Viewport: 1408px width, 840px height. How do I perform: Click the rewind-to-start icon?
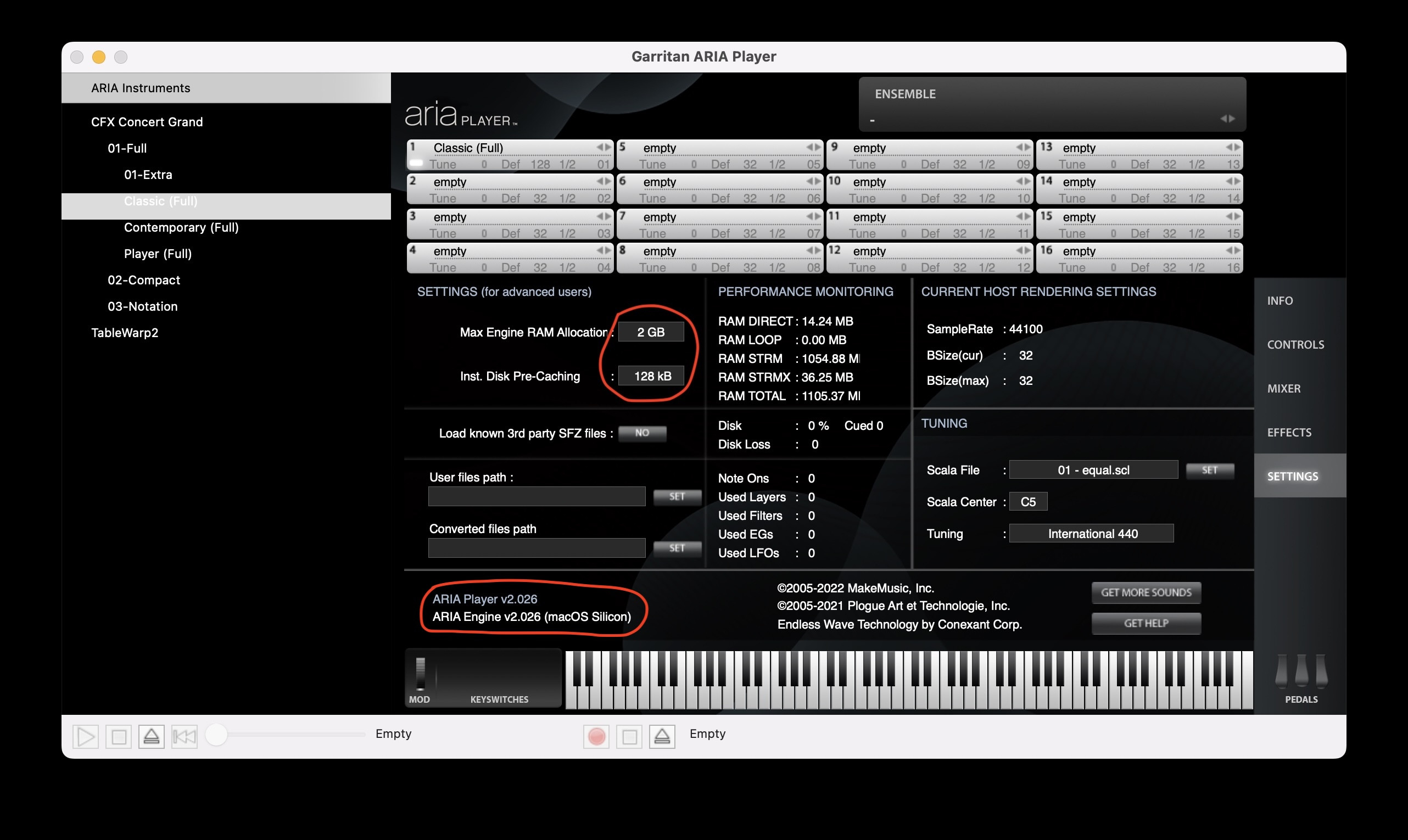[184, 736]
